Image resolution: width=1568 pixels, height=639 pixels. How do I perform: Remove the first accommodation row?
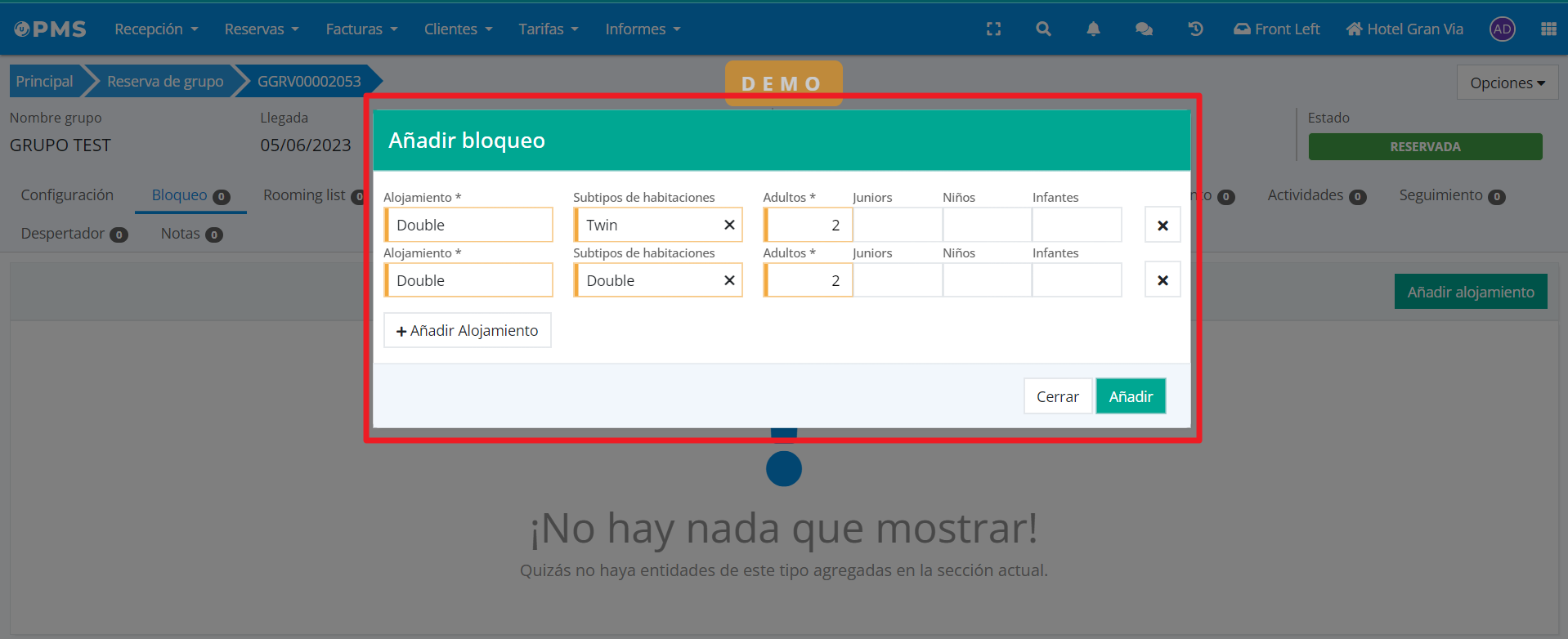pos(1162,225)
